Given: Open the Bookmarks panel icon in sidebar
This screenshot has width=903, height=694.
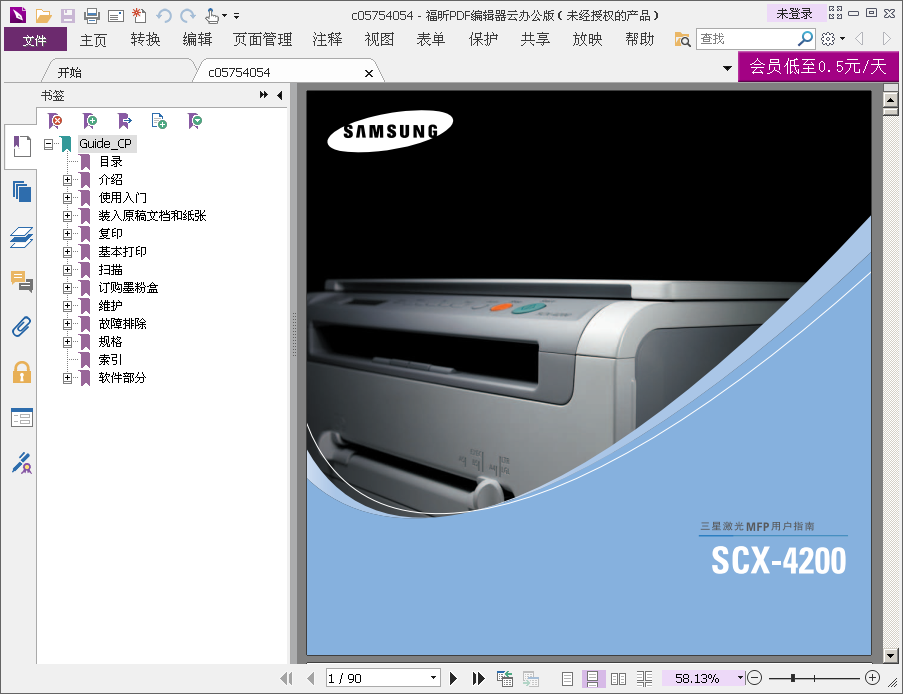Looking at the screenshot, I should [21, 146].
